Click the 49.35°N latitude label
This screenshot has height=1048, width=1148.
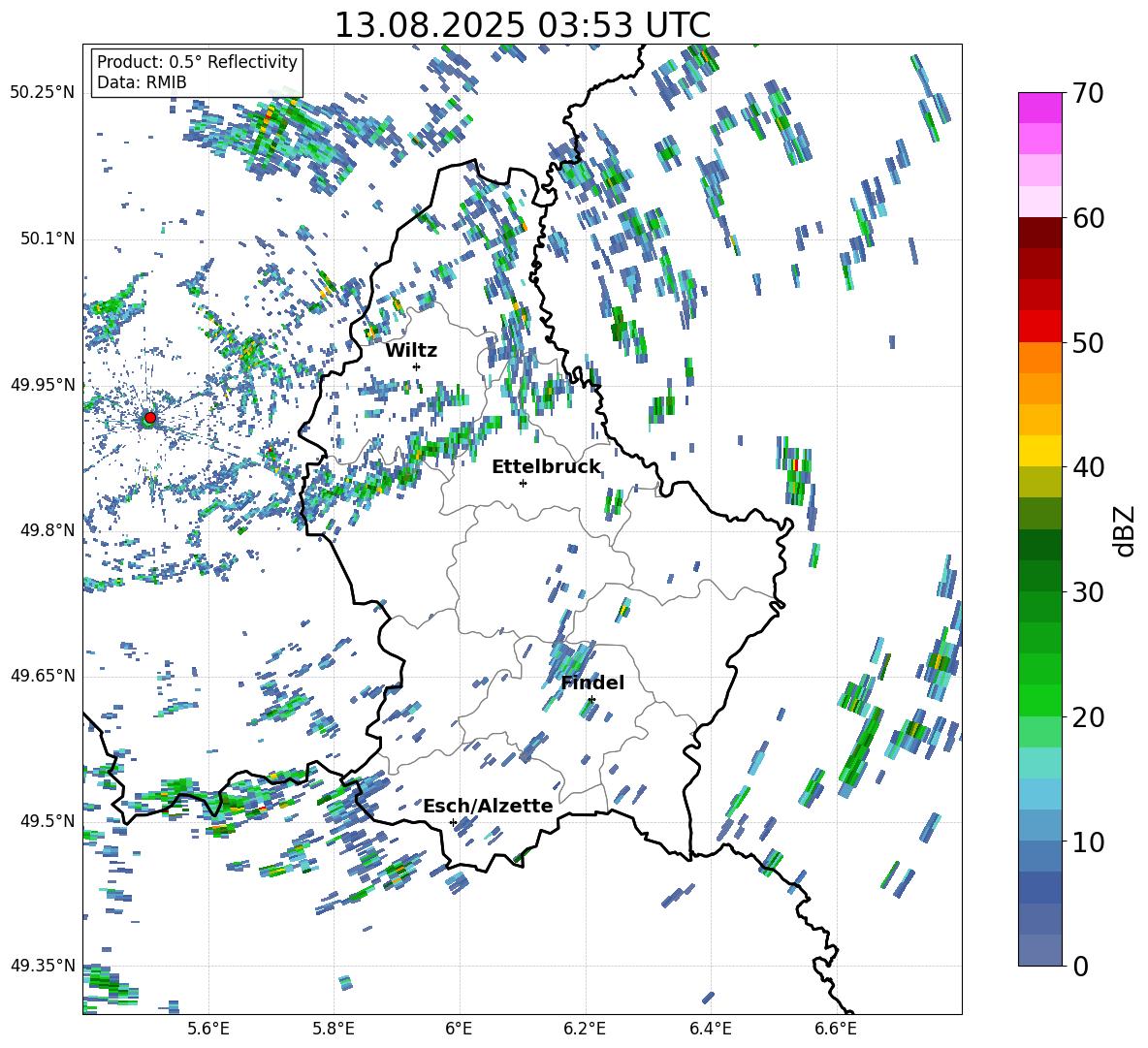(43, 966)
